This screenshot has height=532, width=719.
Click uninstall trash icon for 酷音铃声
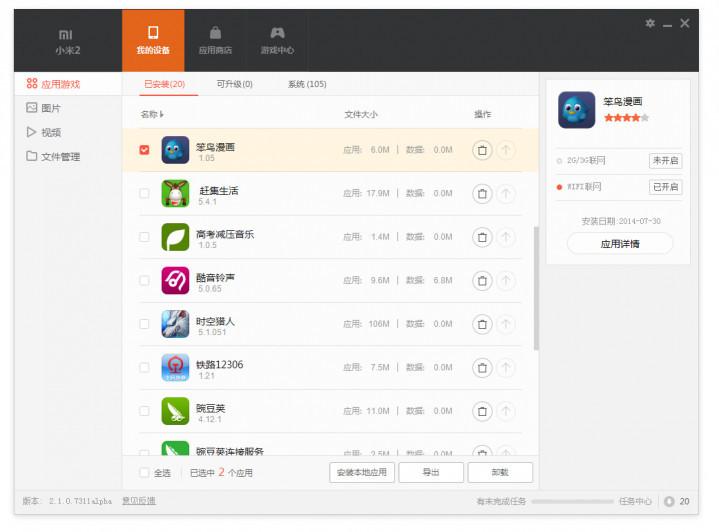(482, 281)
